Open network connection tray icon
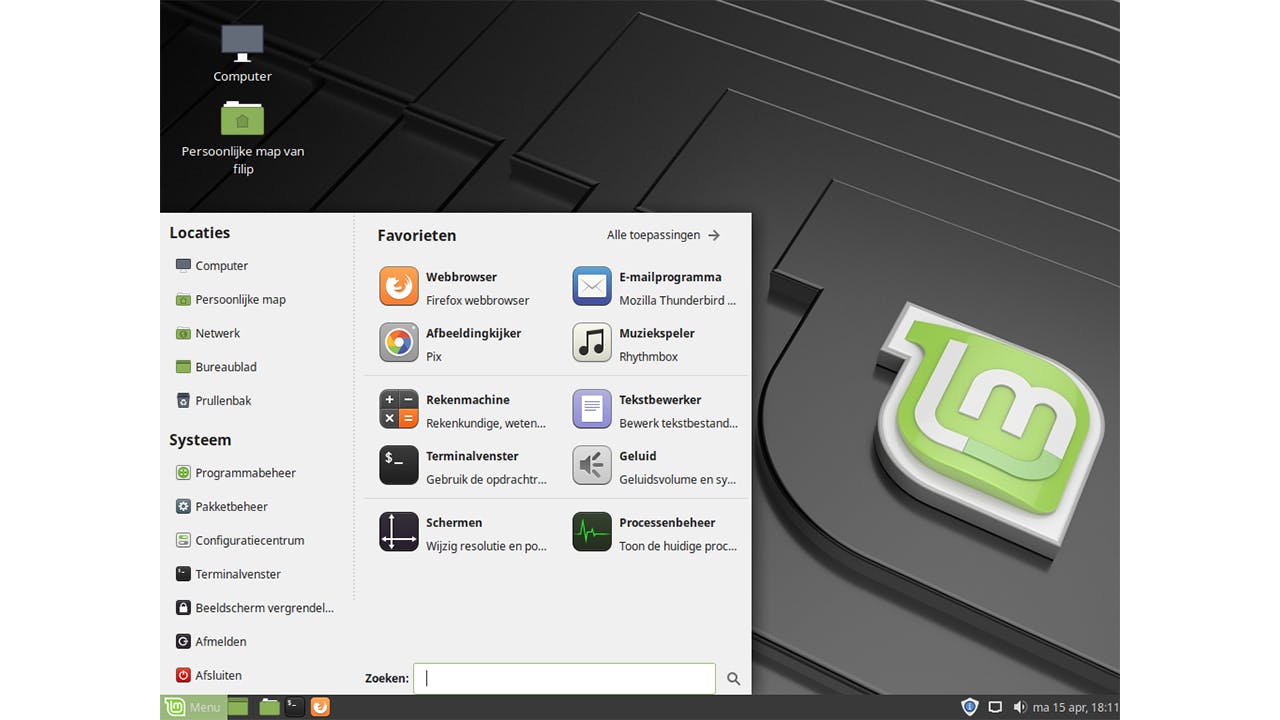The height and width of the screenshot is (720, 1280). (x=995, y=707)
